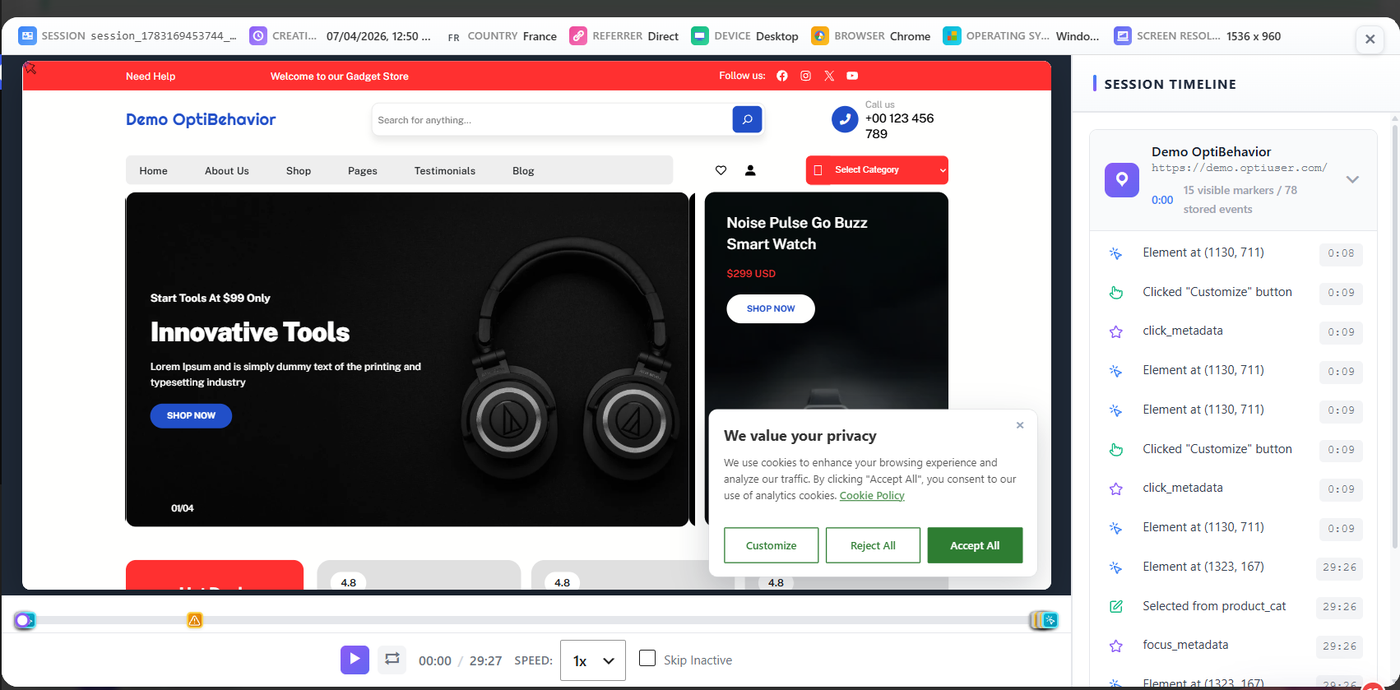The height and width of the screenshot is (690, 1400).
Task: Open the Select Category dropdown
Action: click(x=877, y=170)
